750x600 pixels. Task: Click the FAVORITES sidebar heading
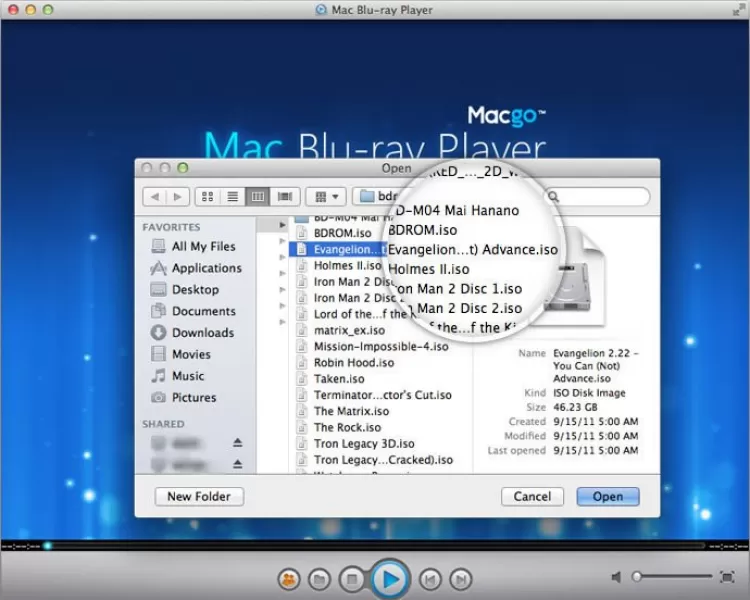[x=171, y=227]
